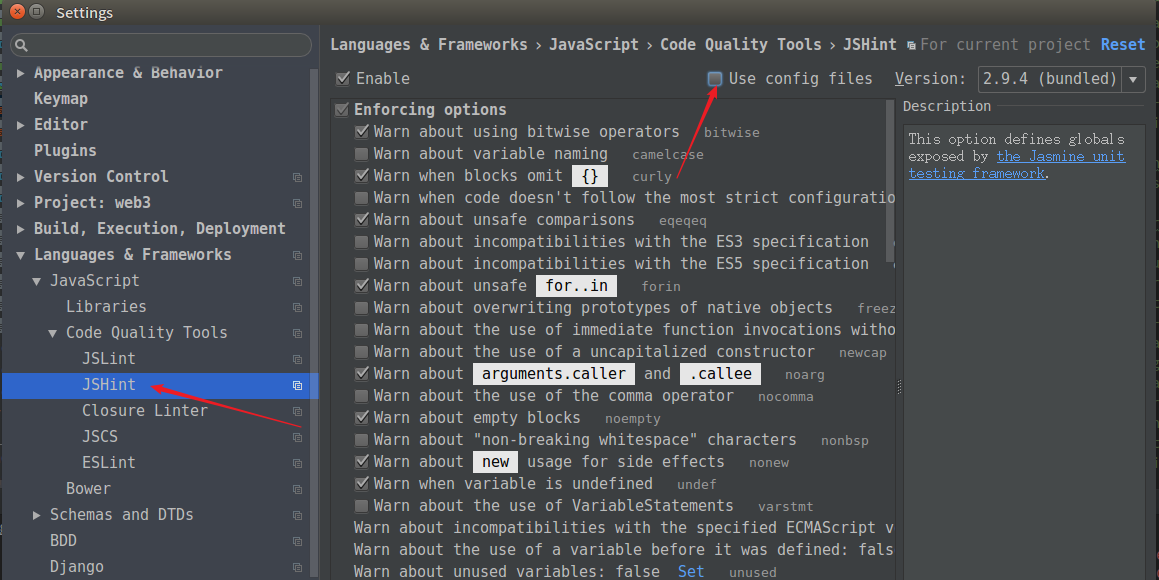The height and width of the screenshot is (580, 1159).
Task: Expand Build, Execution, Deployment node
Action: tap(21, 229)
